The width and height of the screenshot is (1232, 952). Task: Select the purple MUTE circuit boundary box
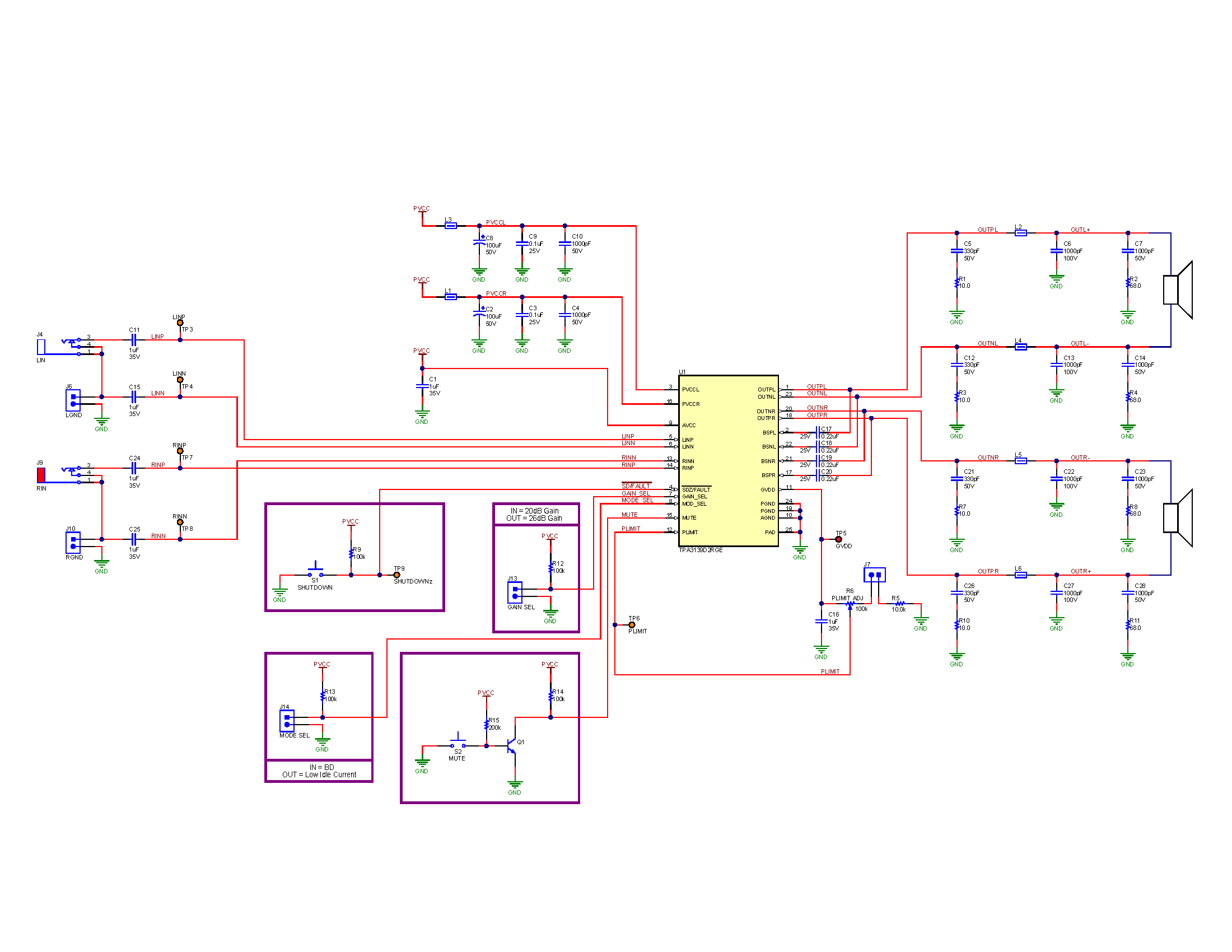pos(491,727)
